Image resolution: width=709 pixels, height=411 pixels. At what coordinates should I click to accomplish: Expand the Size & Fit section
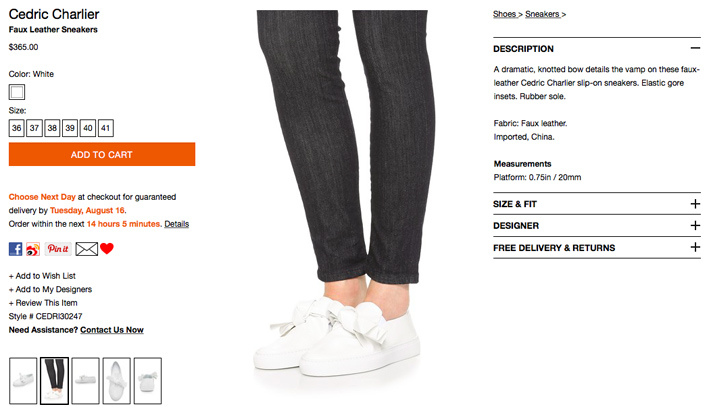[597, 204]
